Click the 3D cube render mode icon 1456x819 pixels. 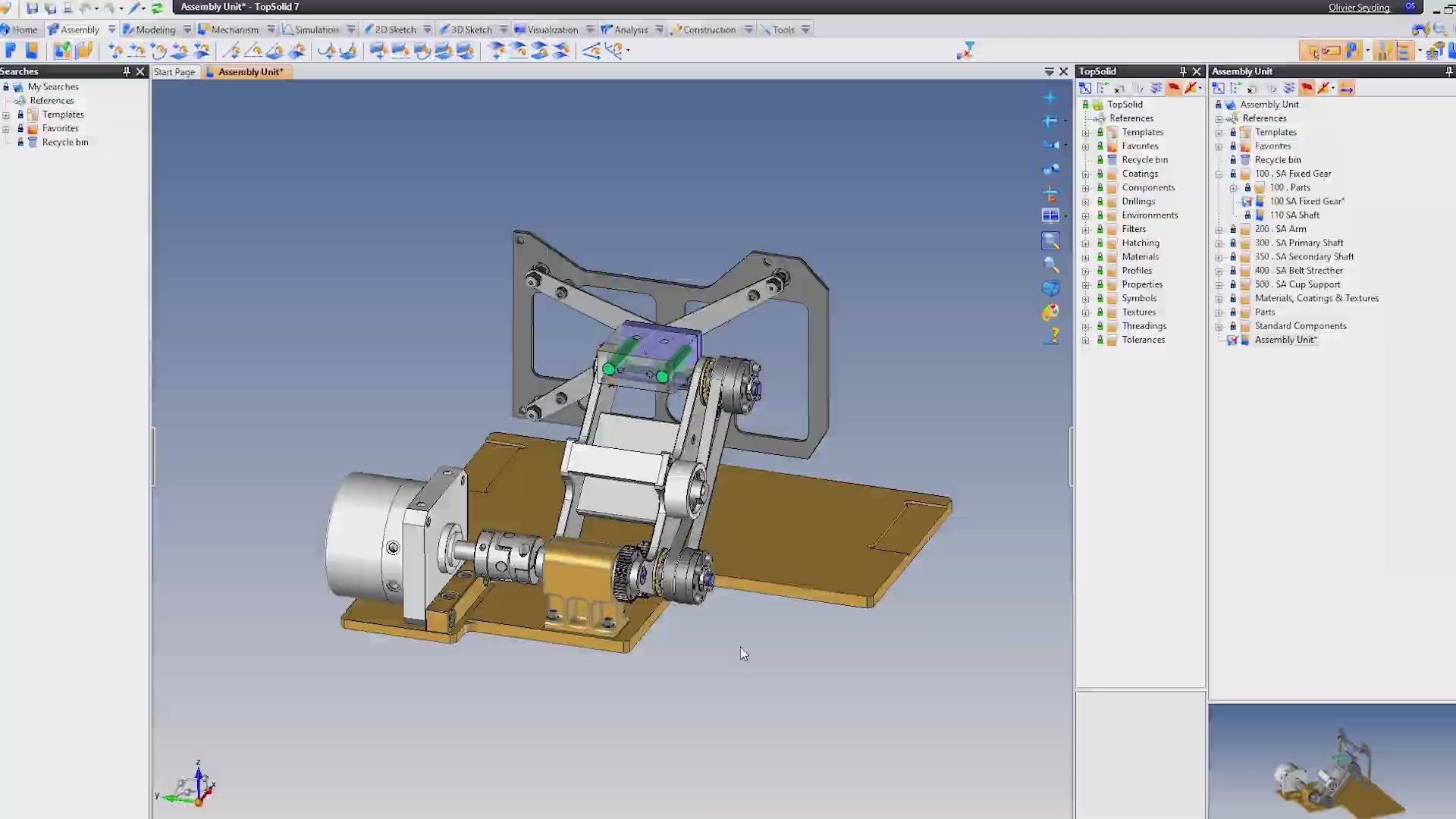(x=1050, y=288)
